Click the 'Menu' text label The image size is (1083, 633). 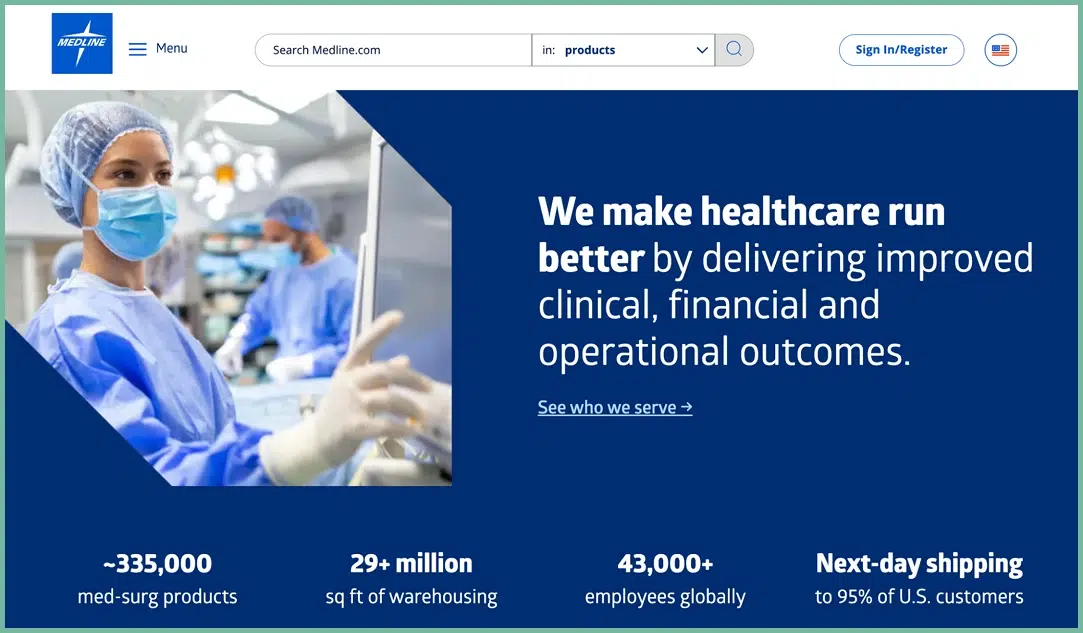pos(171,47)
